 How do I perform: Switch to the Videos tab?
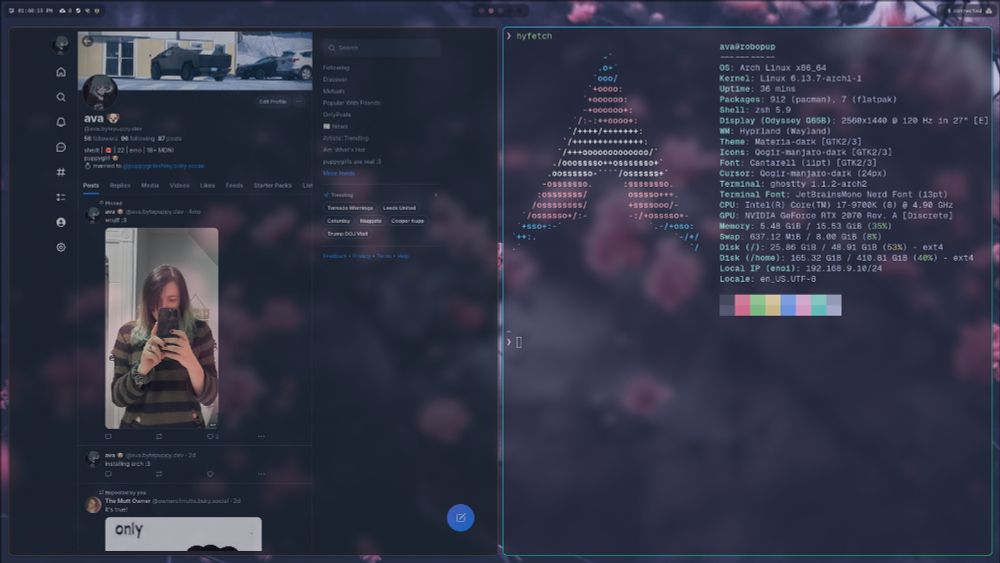click(179, 186)
